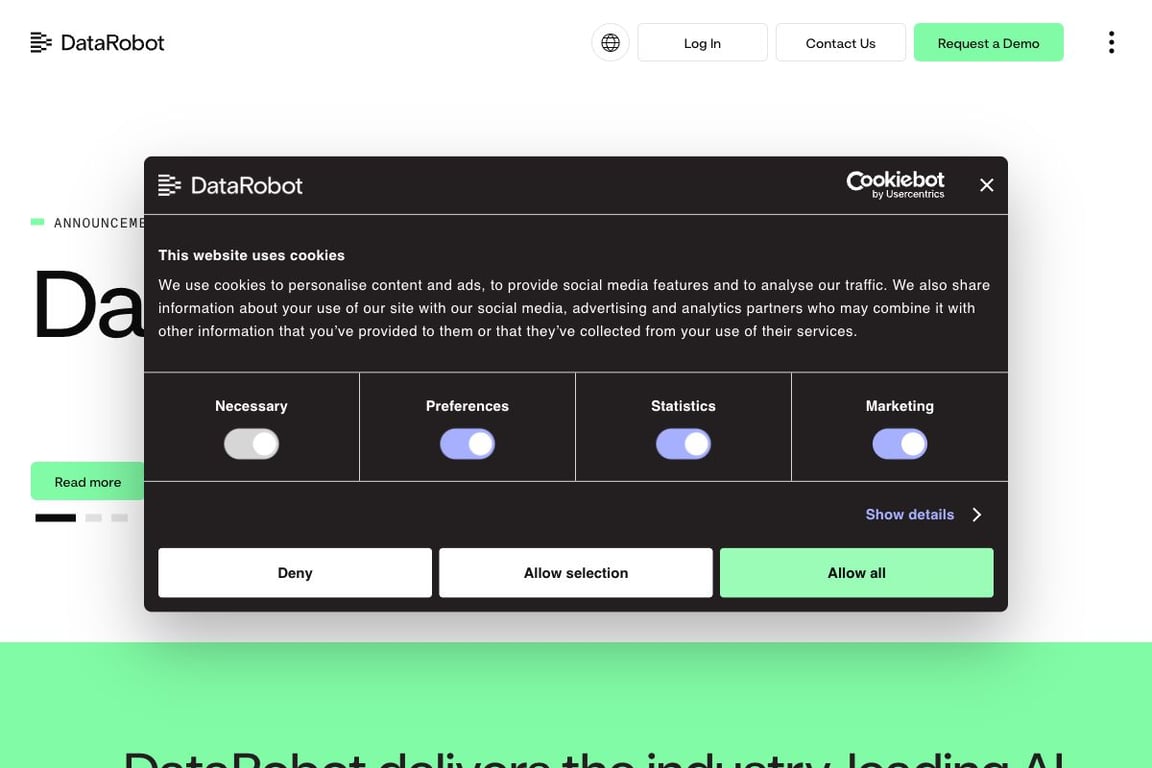Open the globe language selector

tap(610, 43)
